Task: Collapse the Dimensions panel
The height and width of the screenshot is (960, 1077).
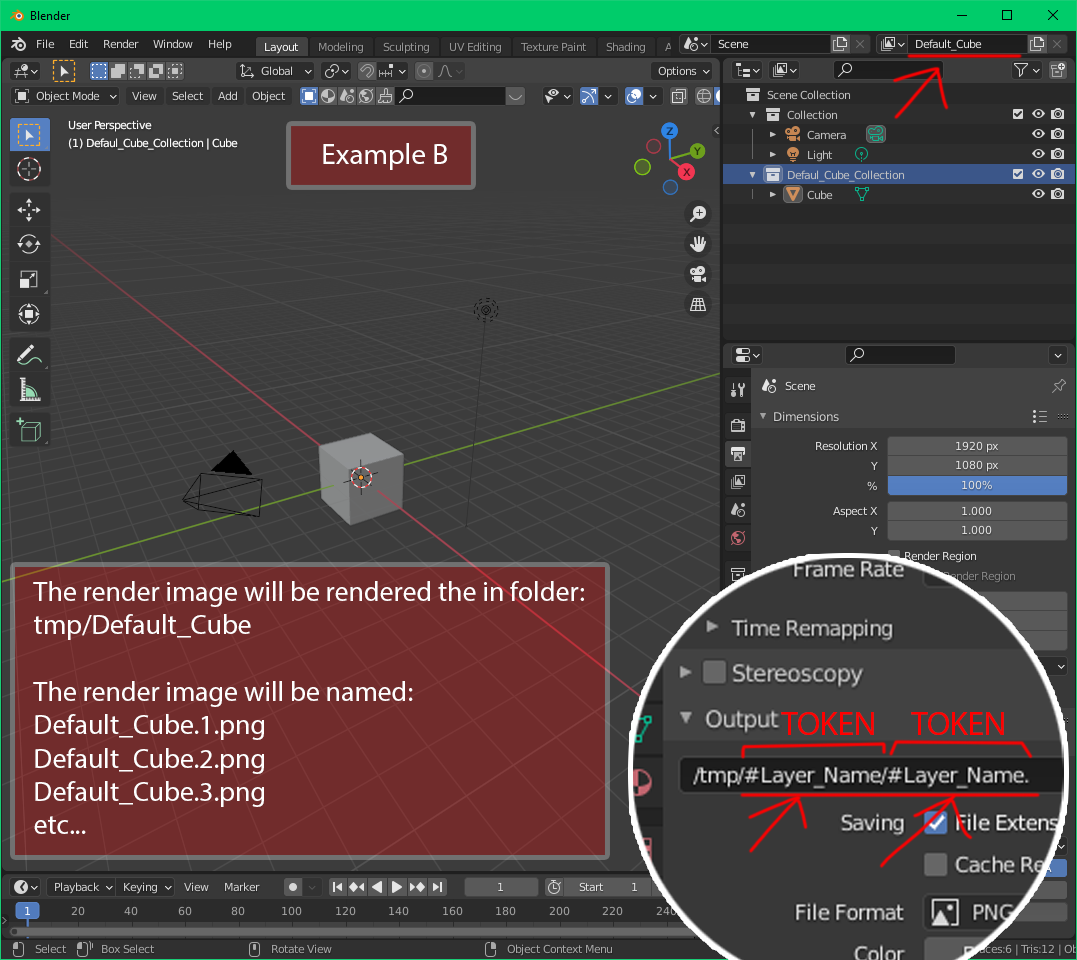Action: [x=763, y=416]
